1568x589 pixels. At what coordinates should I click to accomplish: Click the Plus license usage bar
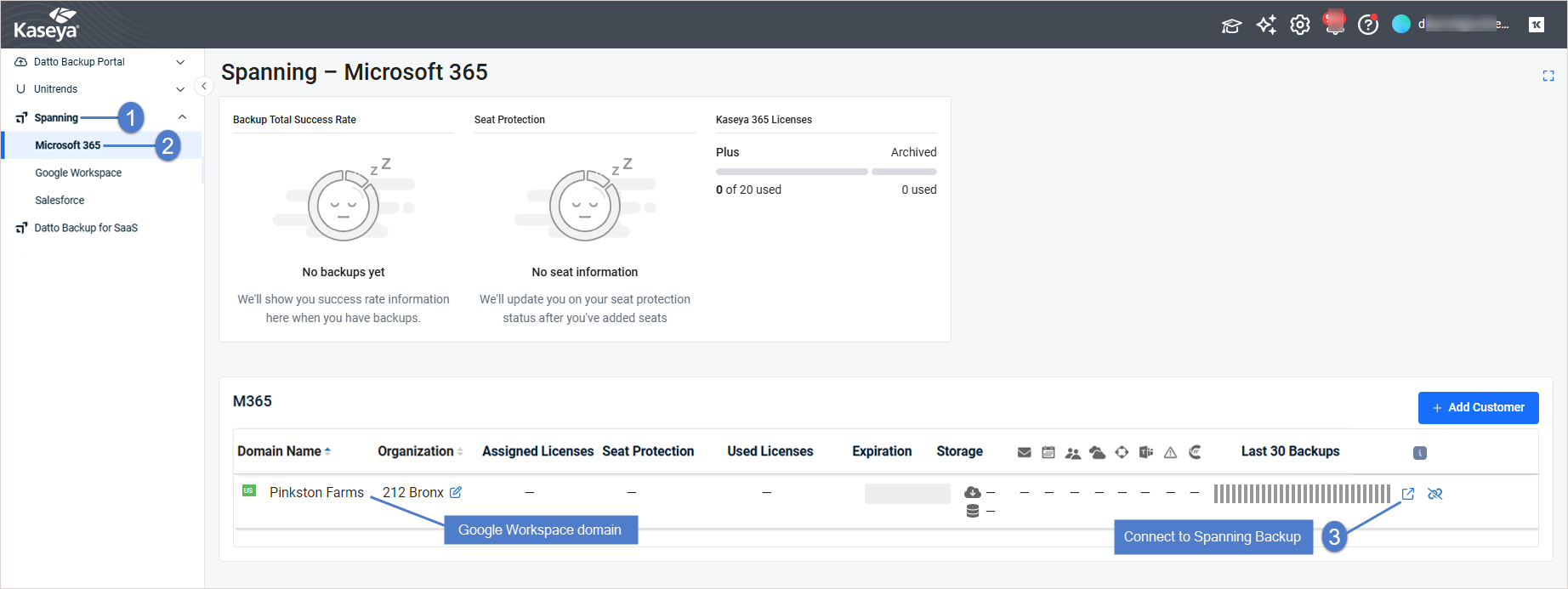[x=792, y=172]
